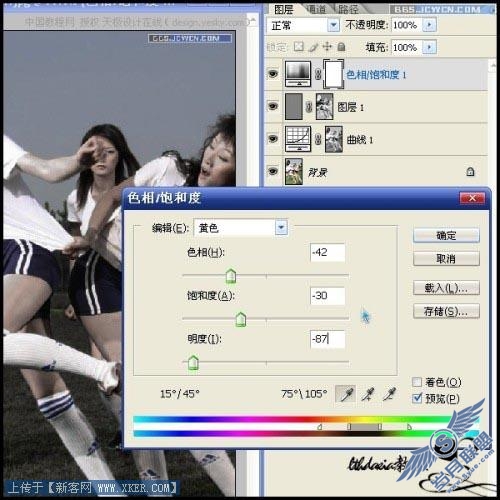
Task: Click the 色相(H) value field
Action: tap(327, 252)
